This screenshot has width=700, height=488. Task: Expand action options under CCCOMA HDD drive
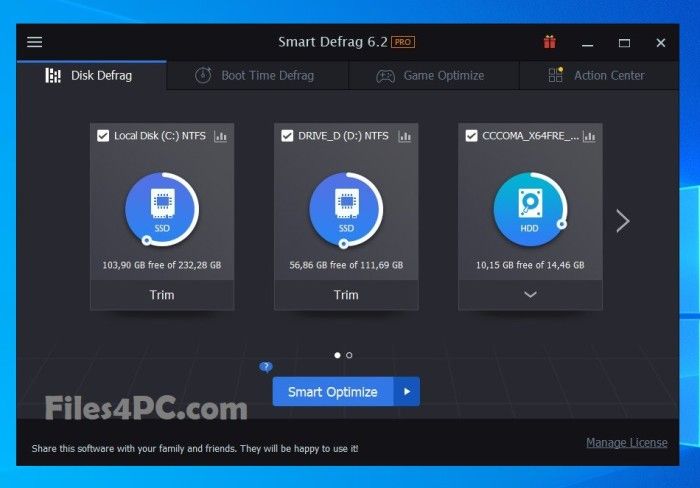tap(530, 295)
